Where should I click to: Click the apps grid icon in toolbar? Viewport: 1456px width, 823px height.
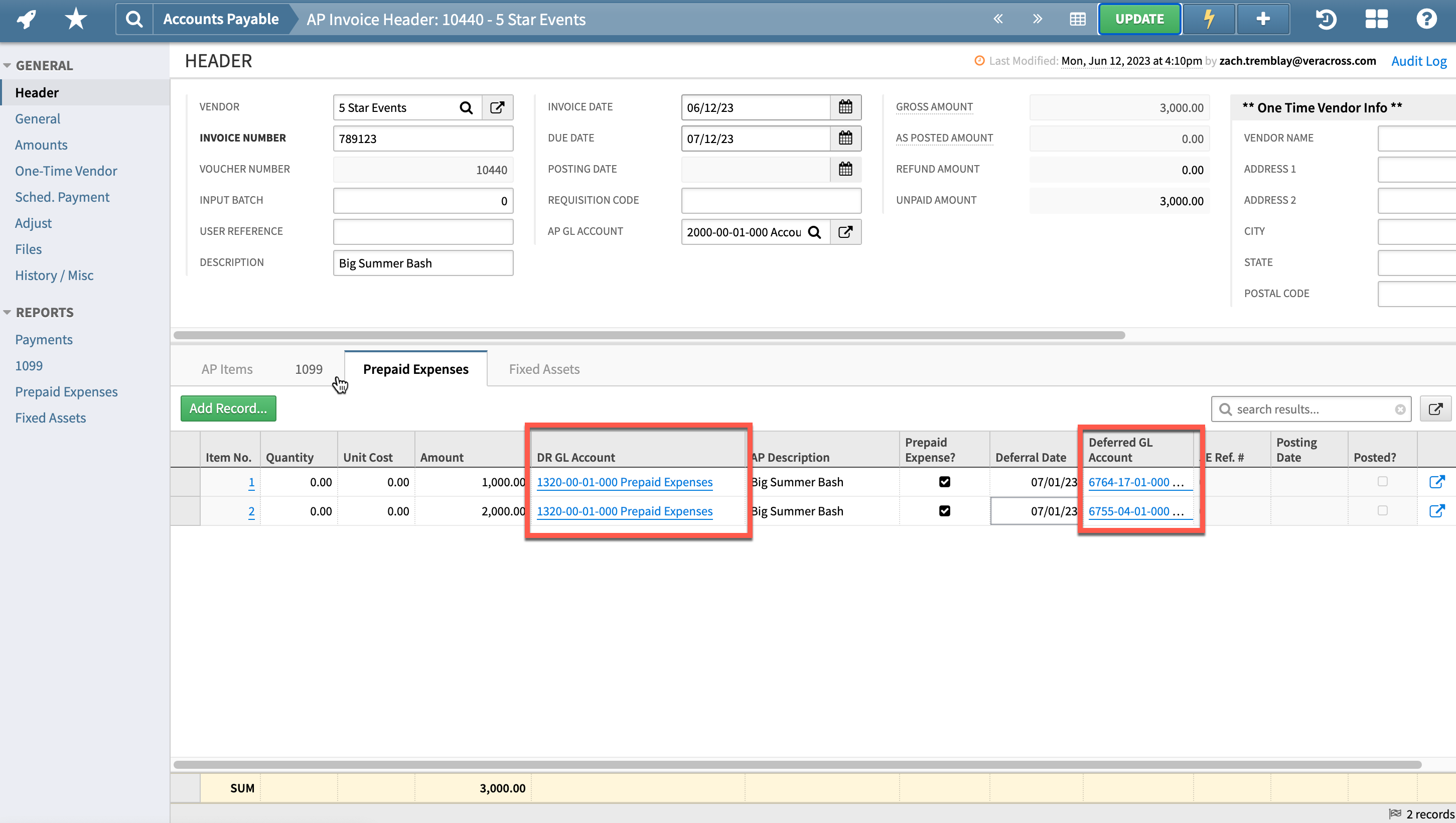(1376, 19)
